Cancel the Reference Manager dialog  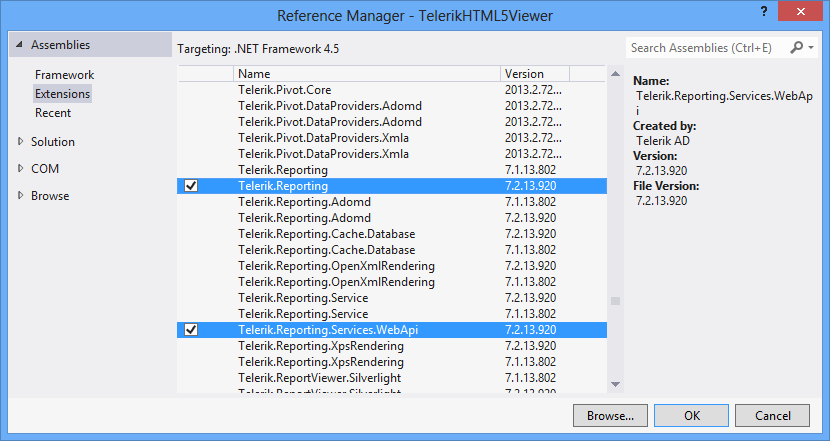773,415
